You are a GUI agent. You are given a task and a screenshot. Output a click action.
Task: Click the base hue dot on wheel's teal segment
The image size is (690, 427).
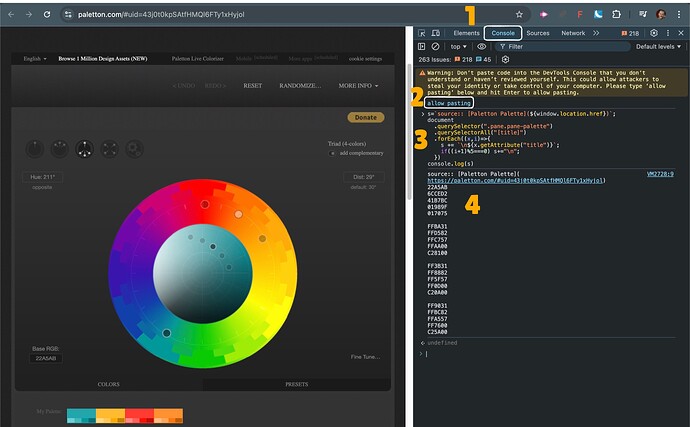pyautogui.click(x=167, y=333)
